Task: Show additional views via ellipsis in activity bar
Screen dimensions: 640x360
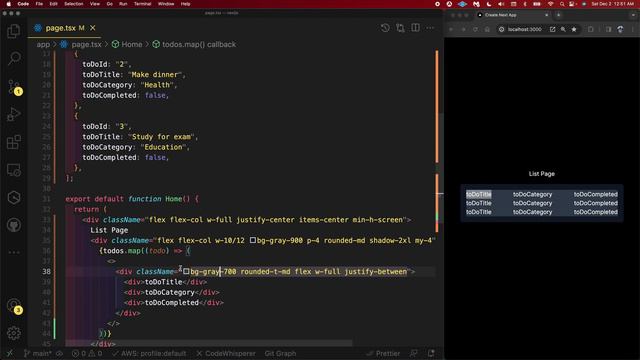Action: (14, 252)
